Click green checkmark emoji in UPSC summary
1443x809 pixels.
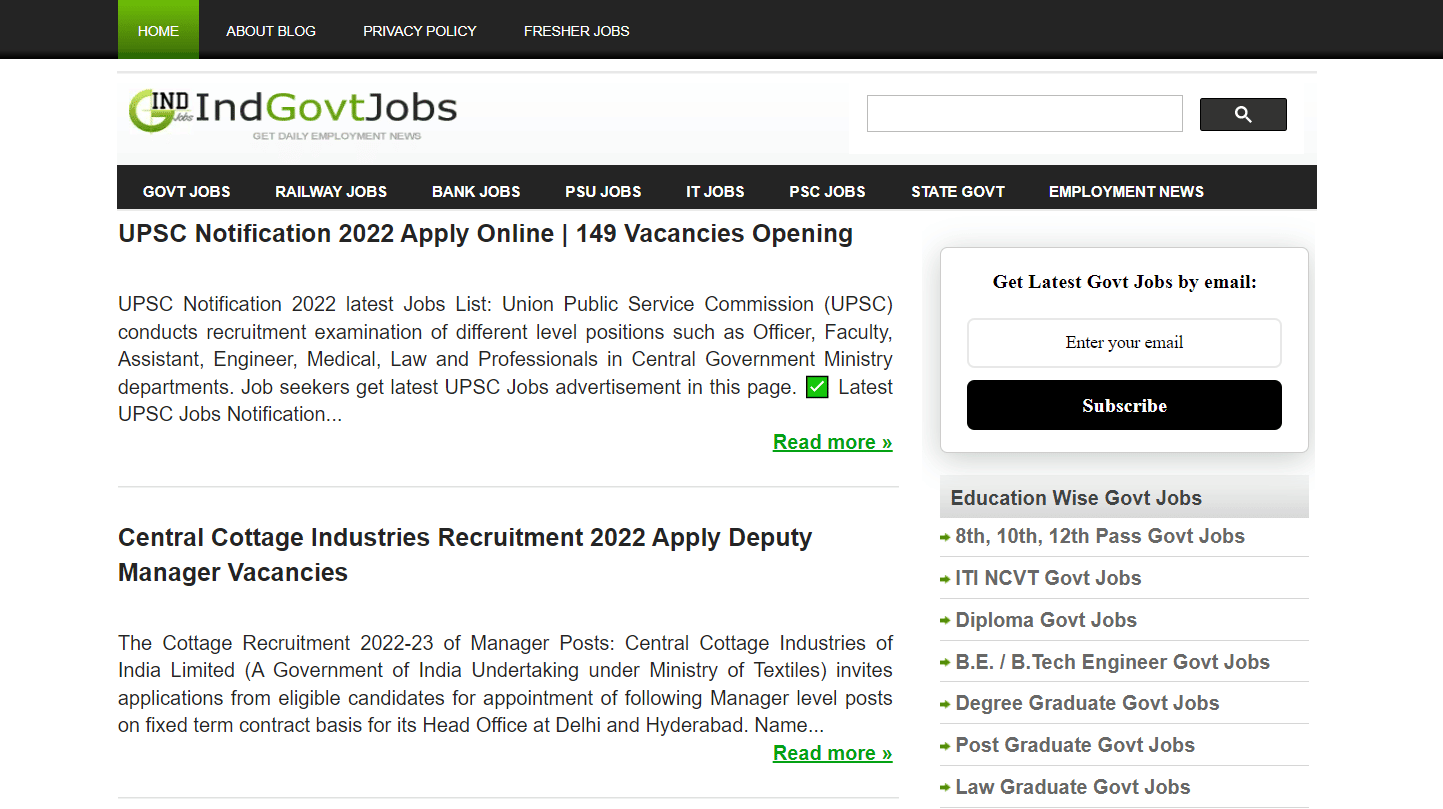[x=817, y=387]
